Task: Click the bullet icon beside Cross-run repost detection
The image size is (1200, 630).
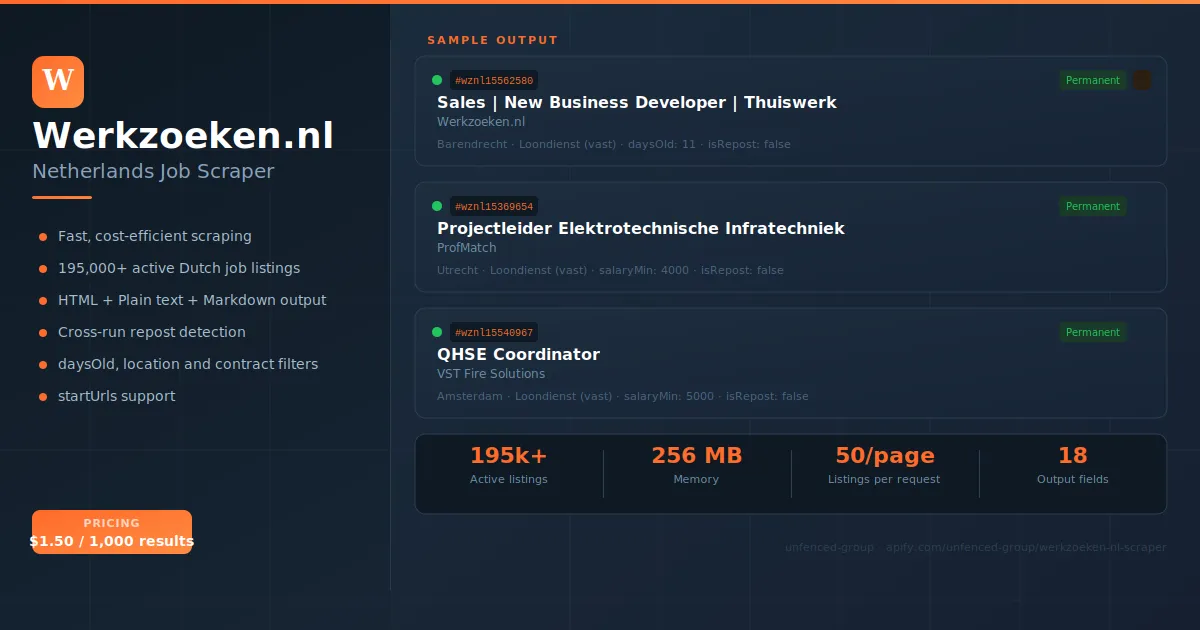Action: point(41,332)
